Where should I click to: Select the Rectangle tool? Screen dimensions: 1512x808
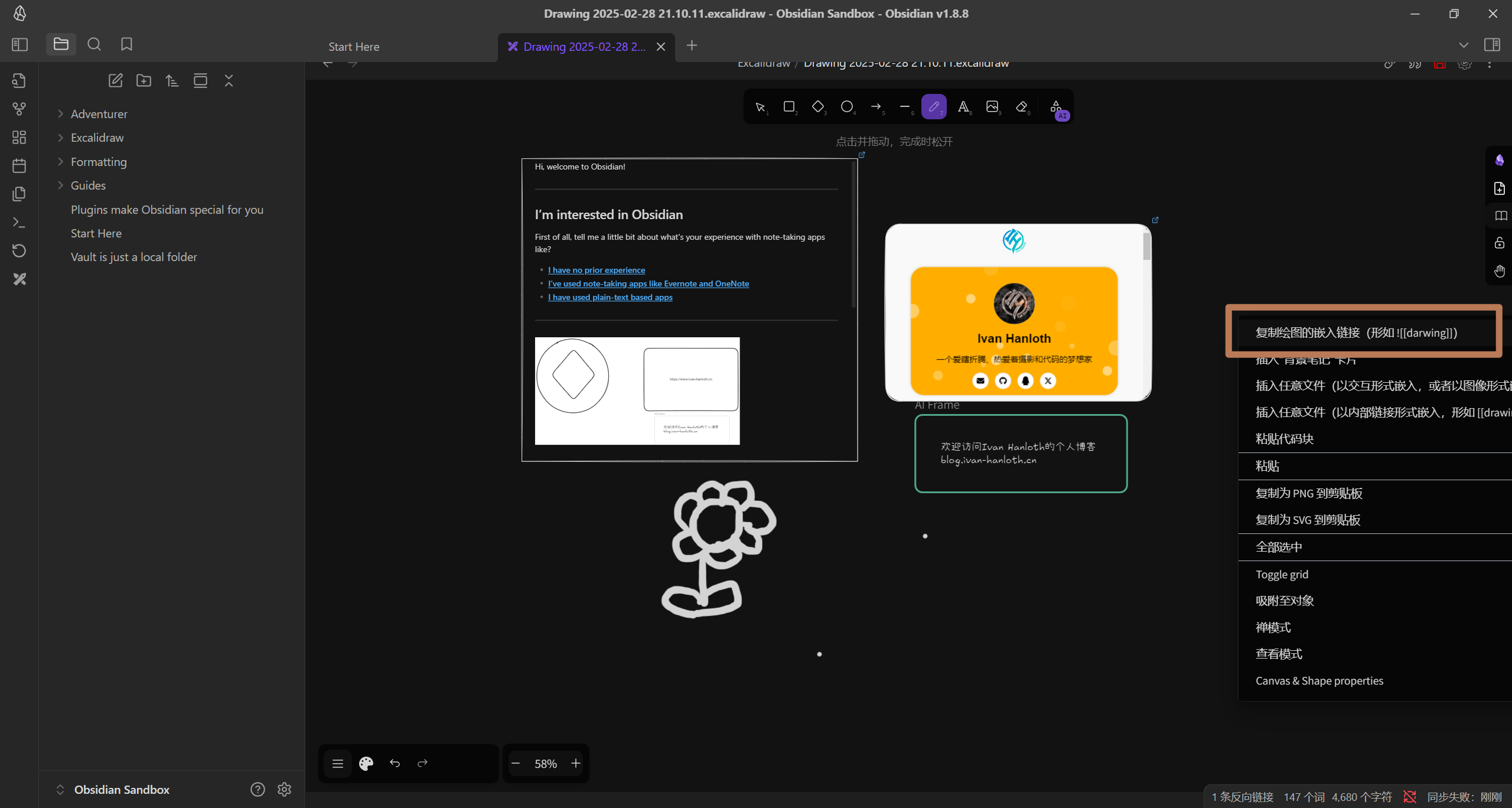click(788, 107)
